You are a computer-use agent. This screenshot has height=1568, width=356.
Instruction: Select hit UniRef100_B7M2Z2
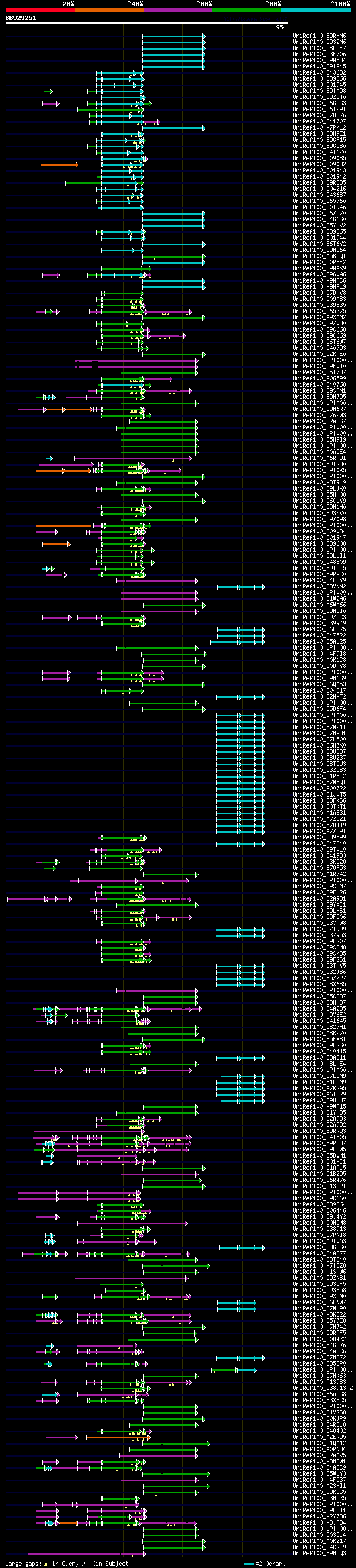pos(319,1357)
